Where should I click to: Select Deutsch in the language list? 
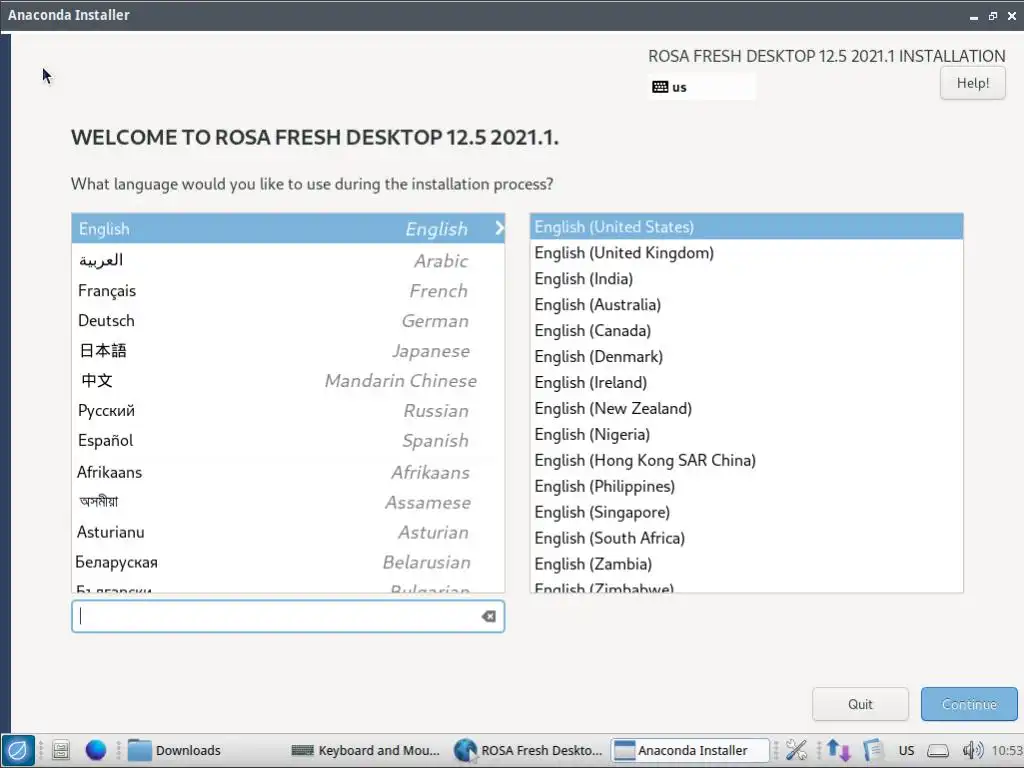click(288, 321)
